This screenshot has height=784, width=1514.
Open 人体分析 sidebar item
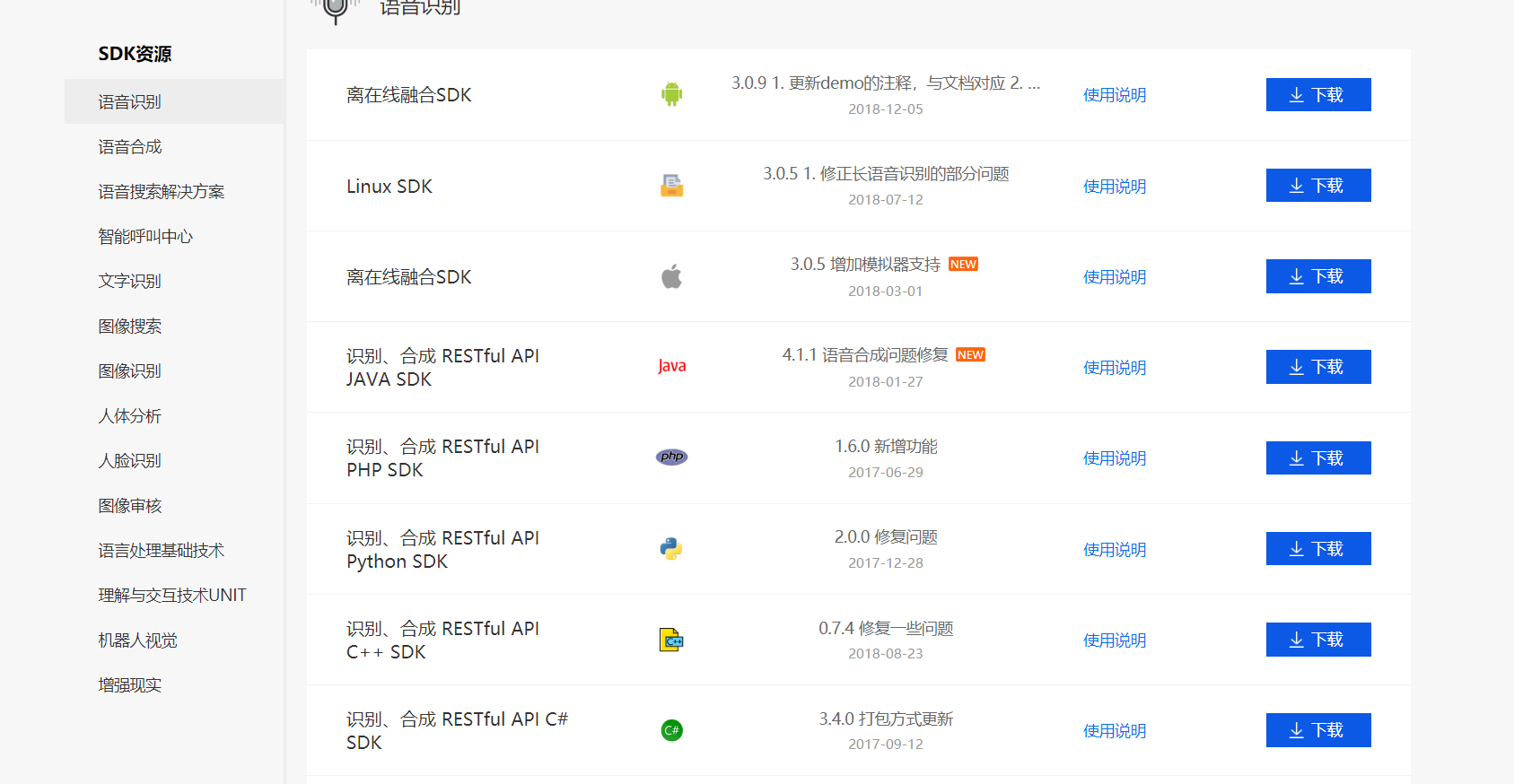pyautogui.click(x=130, y=415)
